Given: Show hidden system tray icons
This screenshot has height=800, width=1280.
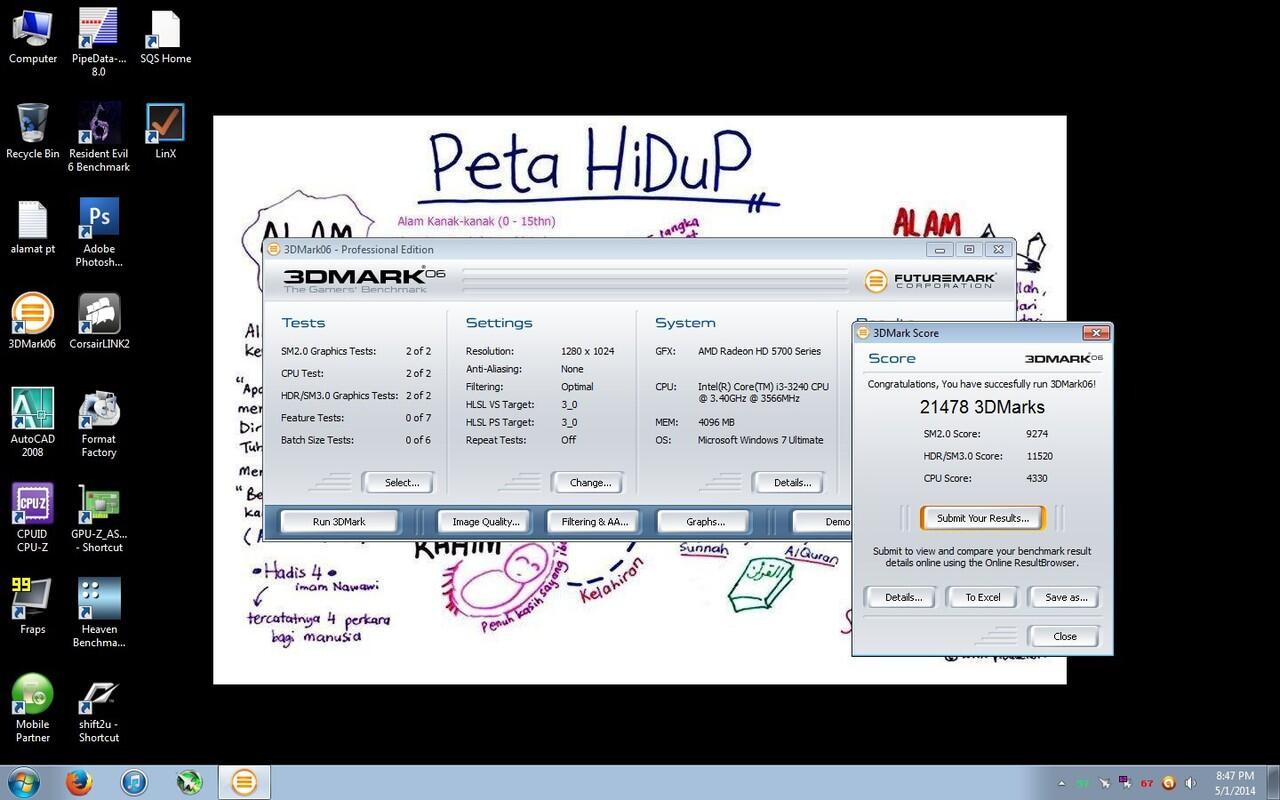Looking at the screenshot, I should coord(1061,783).
